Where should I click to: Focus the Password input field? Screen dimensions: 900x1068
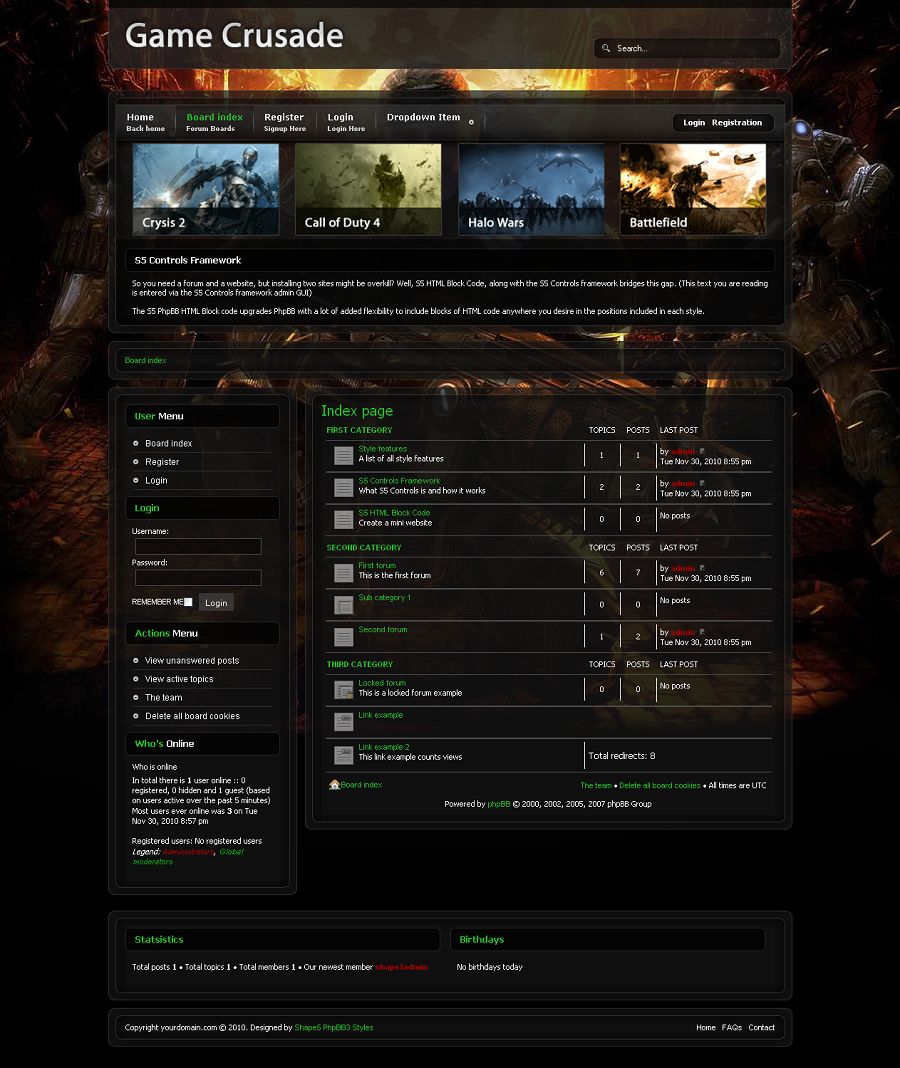click(198, 578)
